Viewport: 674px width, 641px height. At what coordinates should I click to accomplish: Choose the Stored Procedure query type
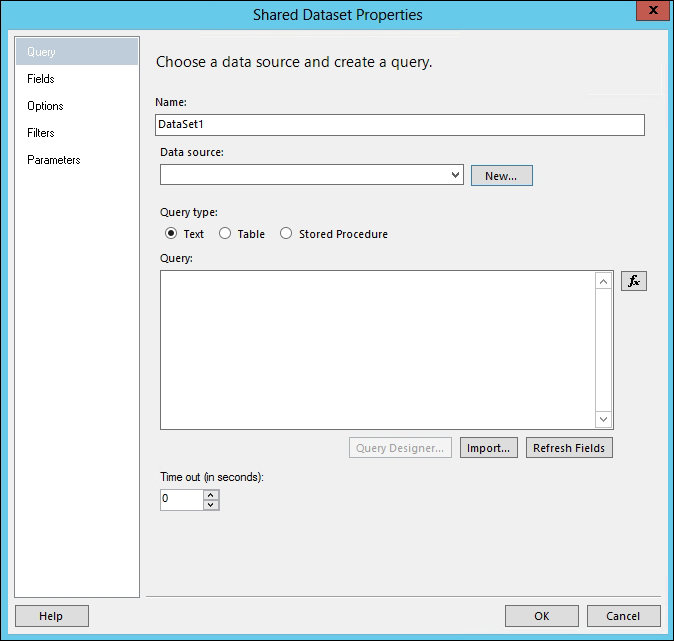point(286,234)
